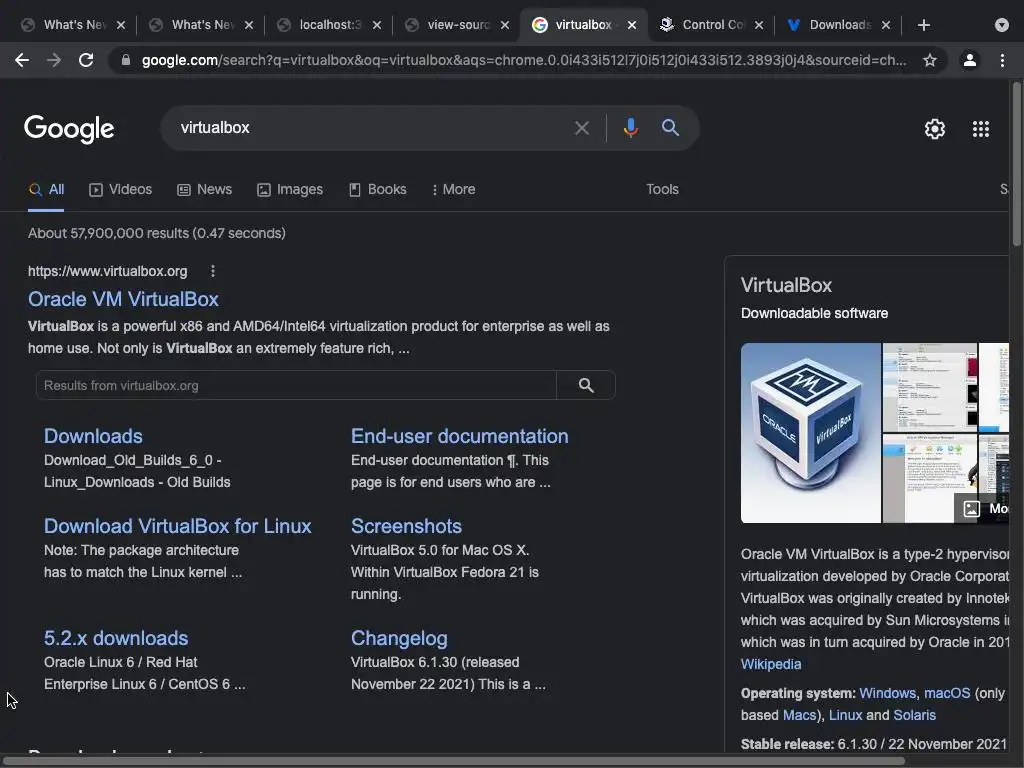This screenshot has height=768, width=1024.
Task: Switch to the Images results tab
Action: click(x=290, y=189)
